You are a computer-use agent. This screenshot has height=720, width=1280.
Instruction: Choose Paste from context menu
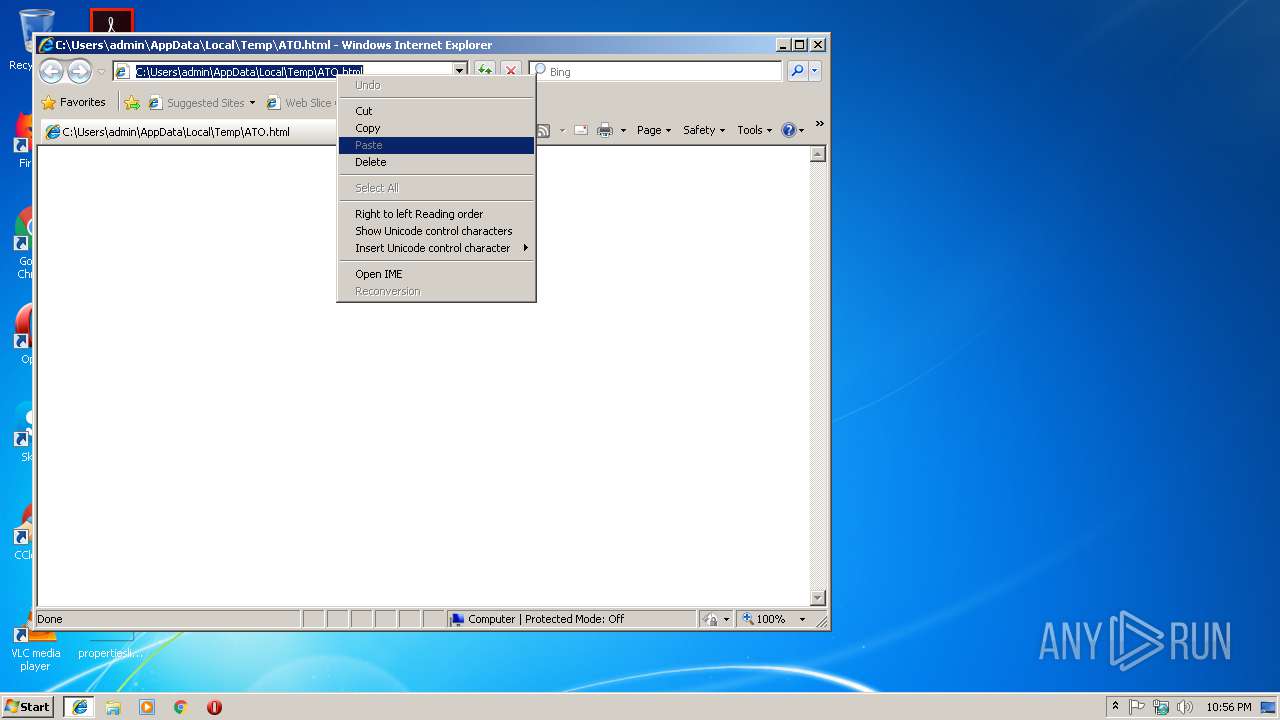pos(436,145)
